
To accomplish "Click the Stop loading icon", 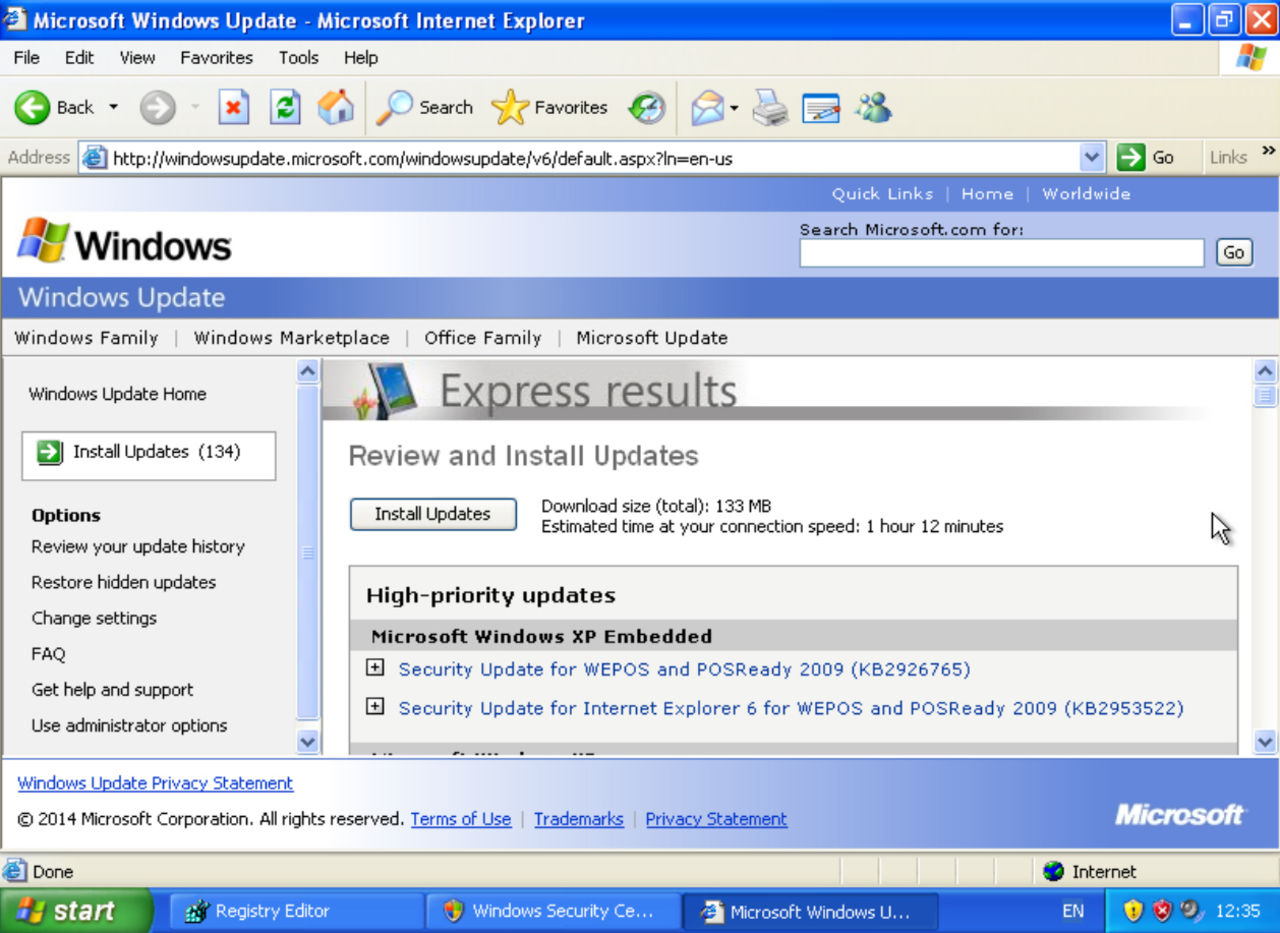I will click(x=234, y=107).
